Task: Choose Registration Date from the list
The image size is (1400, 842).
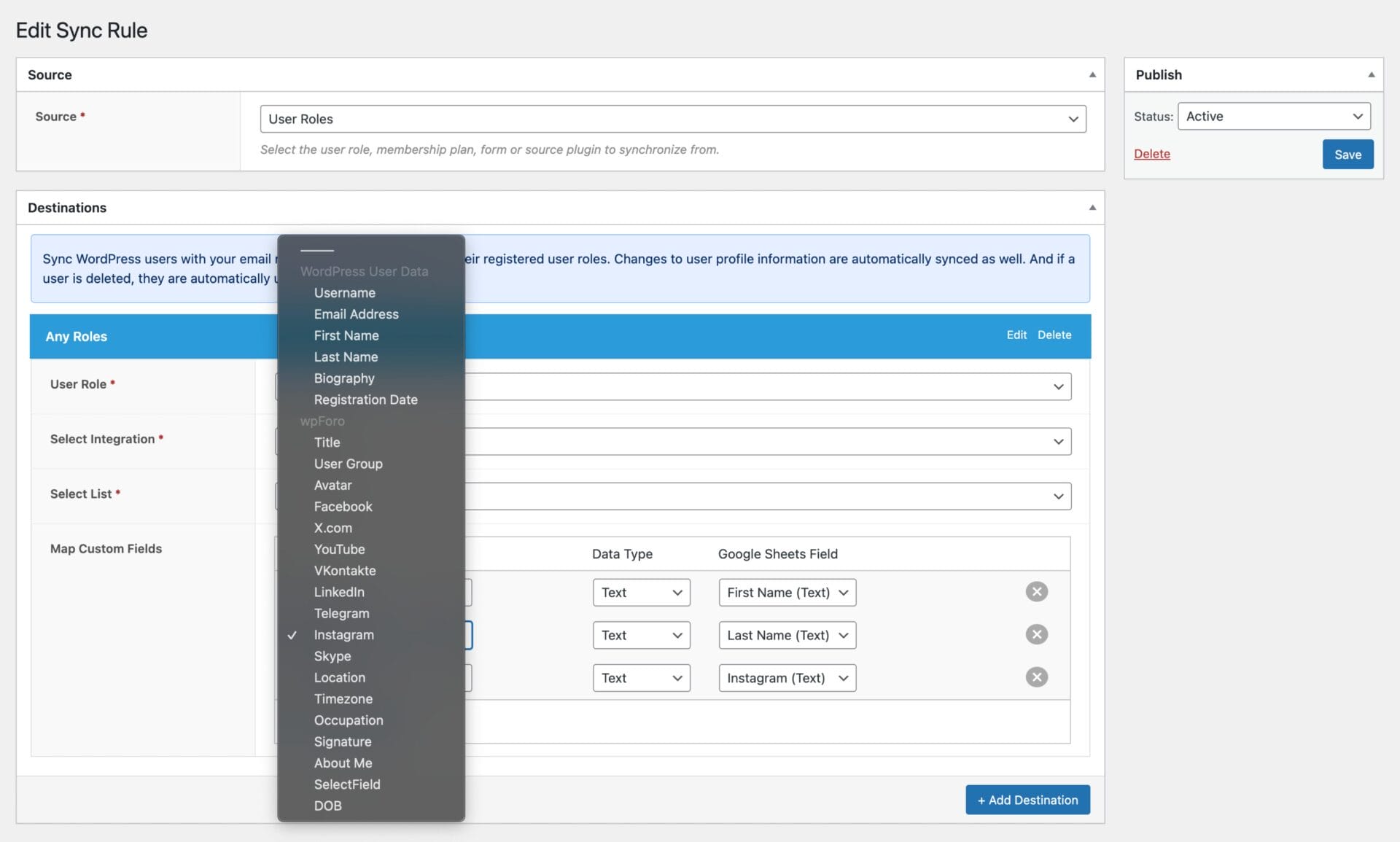Action: pos(365,399)
